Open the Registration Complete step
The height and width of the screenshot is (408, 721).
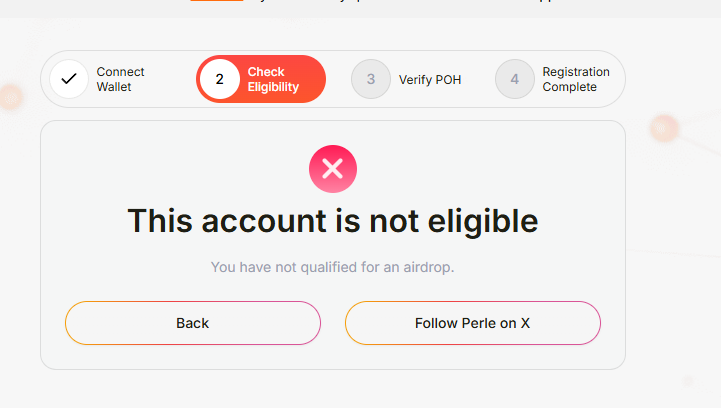click(576, 79)
